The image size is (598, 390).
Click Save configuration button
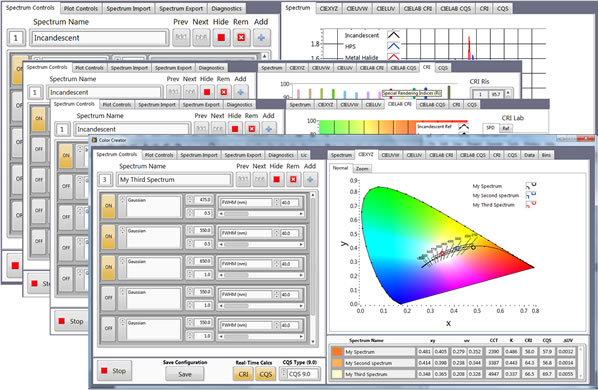click(x=185, y=374)
